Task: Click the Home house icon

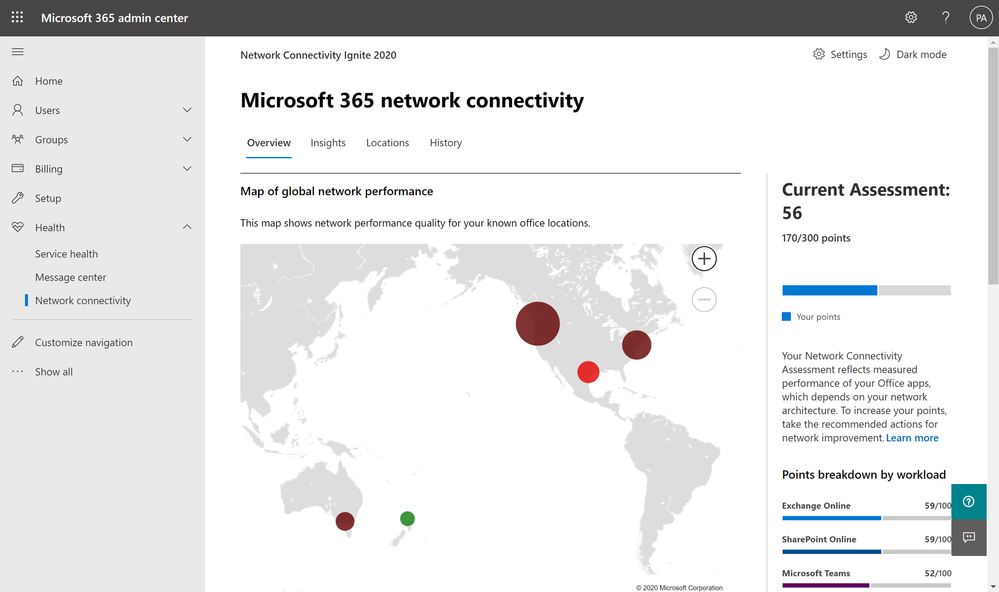Action: tap(18, 81)
